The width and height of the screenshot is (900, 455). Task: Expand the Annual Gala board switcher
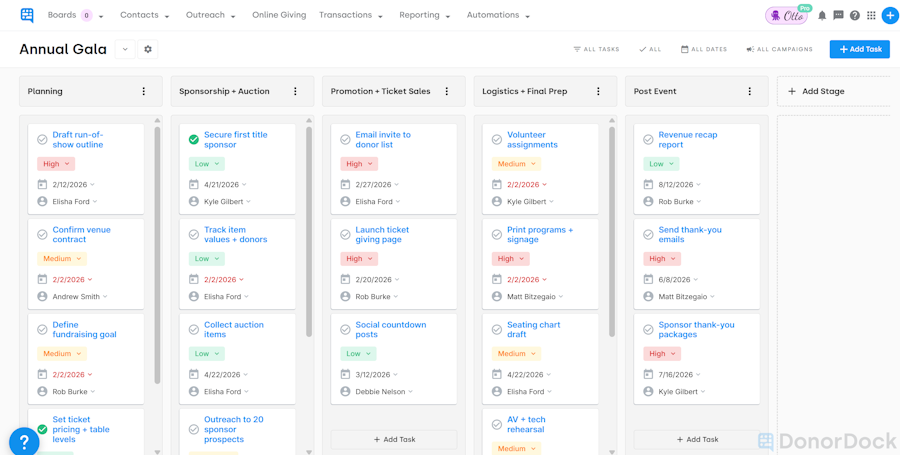pyautogui.click(x=125, y=49)
